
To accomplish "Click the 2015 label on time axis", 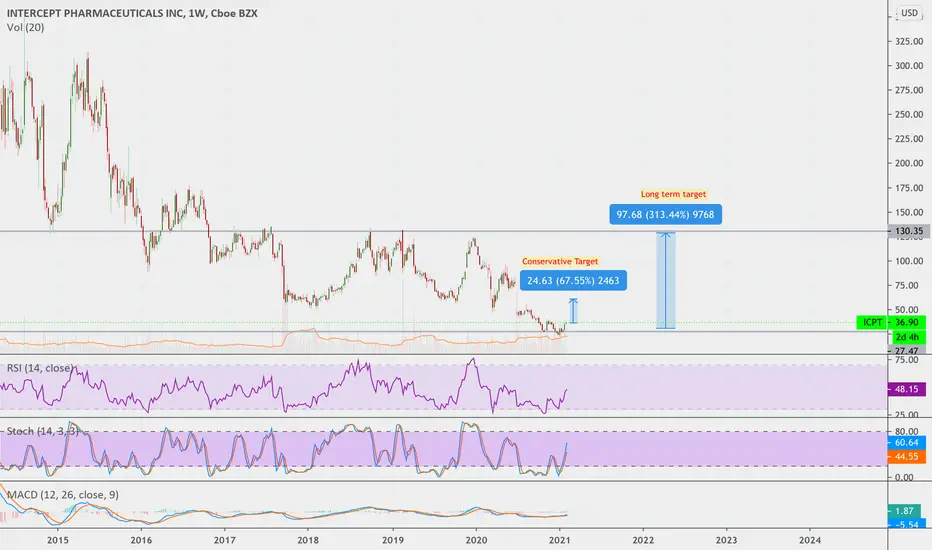I will (x=58, y=540).
